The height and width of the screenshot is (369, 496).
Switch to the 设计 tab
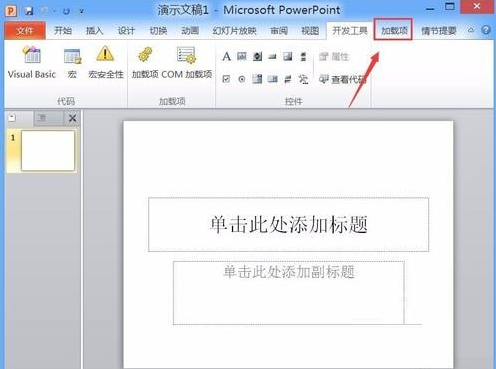(126, 31)
